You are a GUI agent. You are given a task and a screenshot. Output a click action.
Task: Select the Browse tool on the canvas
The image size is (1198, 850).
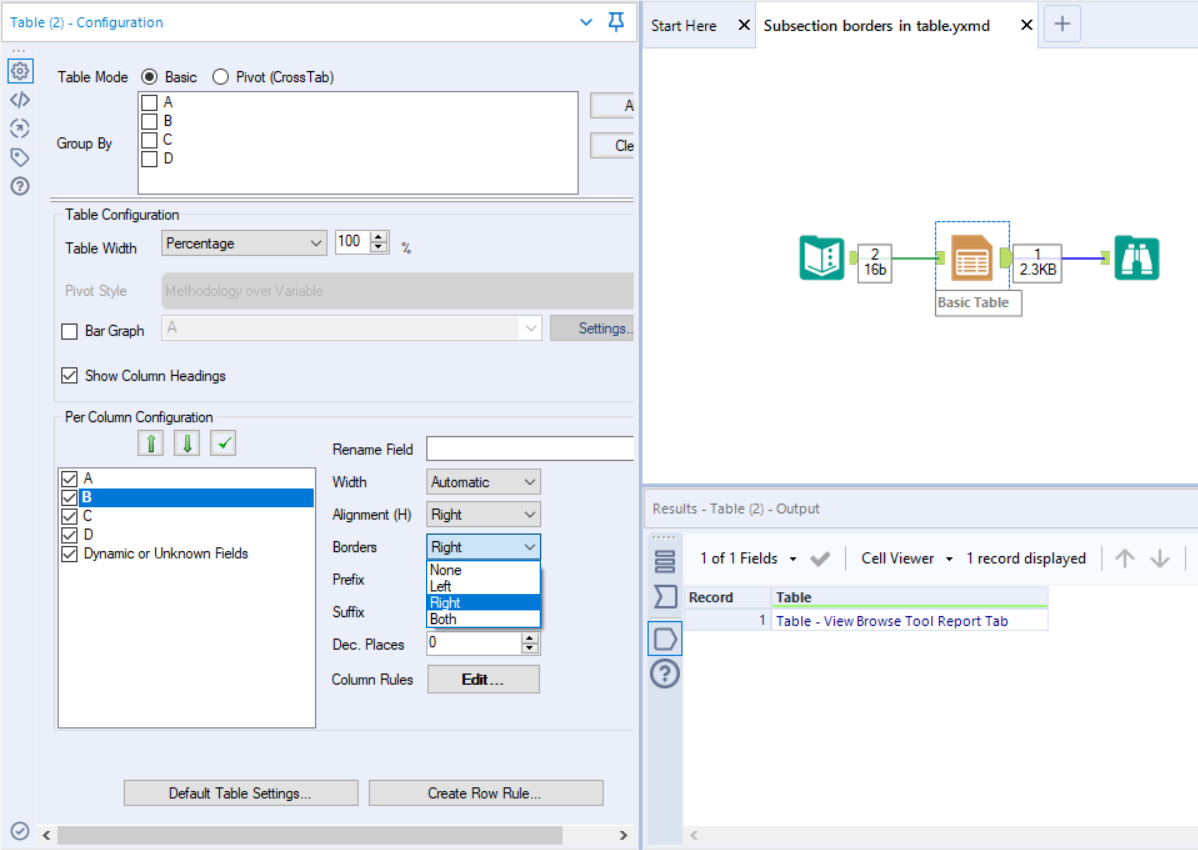[x=1137, y=258]
